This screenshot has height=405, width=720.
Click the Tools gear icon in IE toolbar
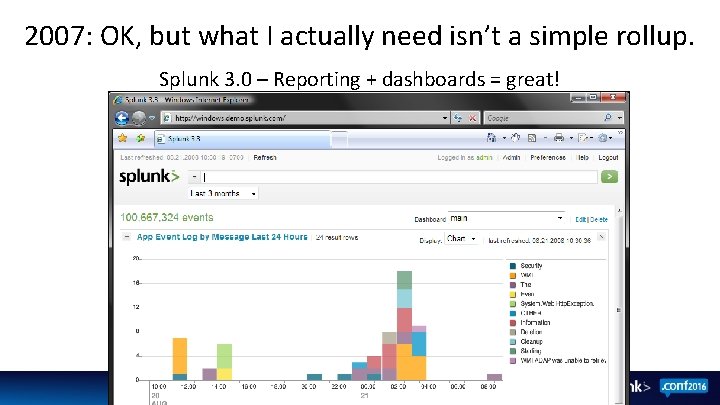[x=603, y=138]
